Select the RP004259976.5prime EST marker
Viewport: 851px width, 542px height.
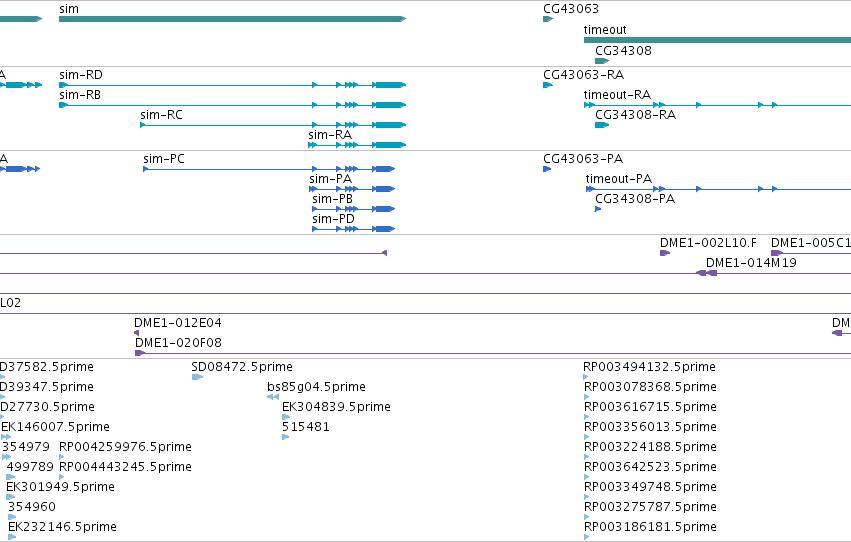61,457
